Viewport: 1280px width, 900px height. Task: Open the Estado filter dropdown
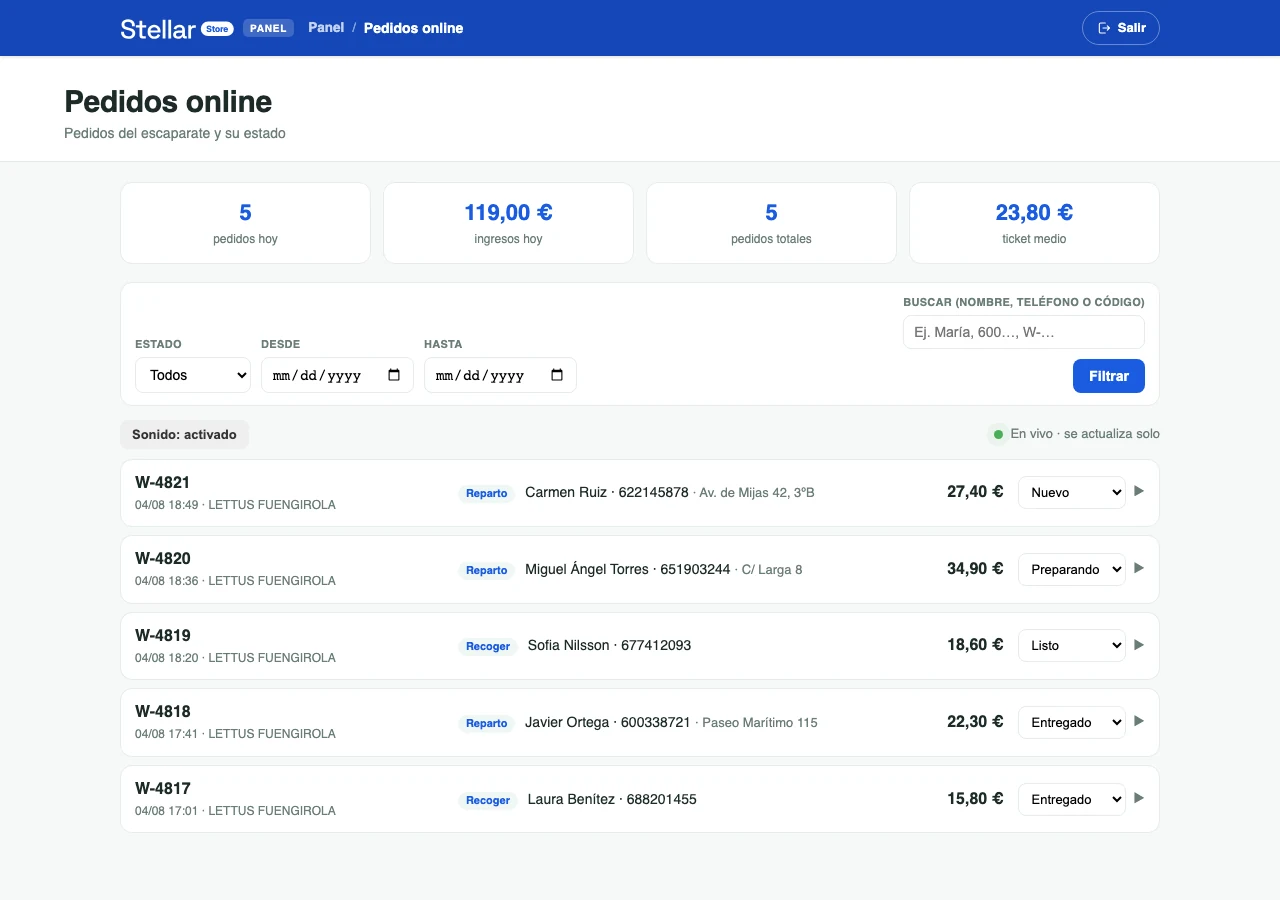[193, 375]
